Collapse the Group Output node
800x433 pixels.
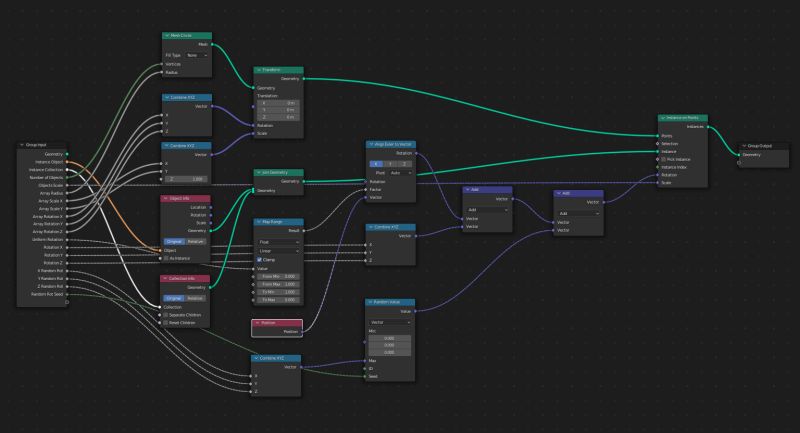pyautogui.click(x=744, y=146)
